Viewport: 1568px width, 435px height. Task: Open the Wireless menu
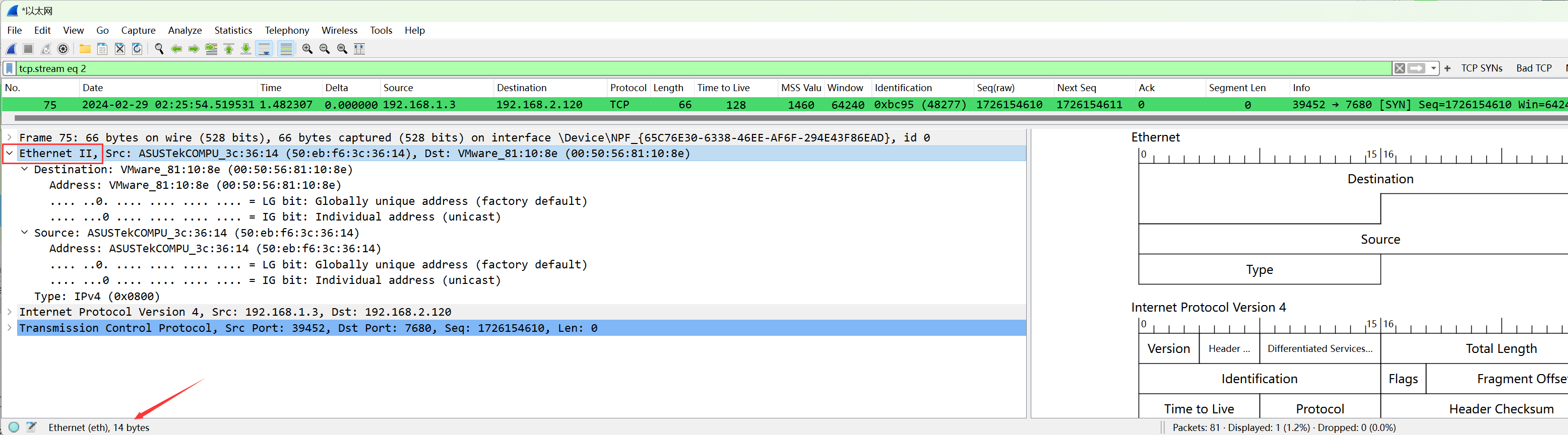(x=340, y=30)
